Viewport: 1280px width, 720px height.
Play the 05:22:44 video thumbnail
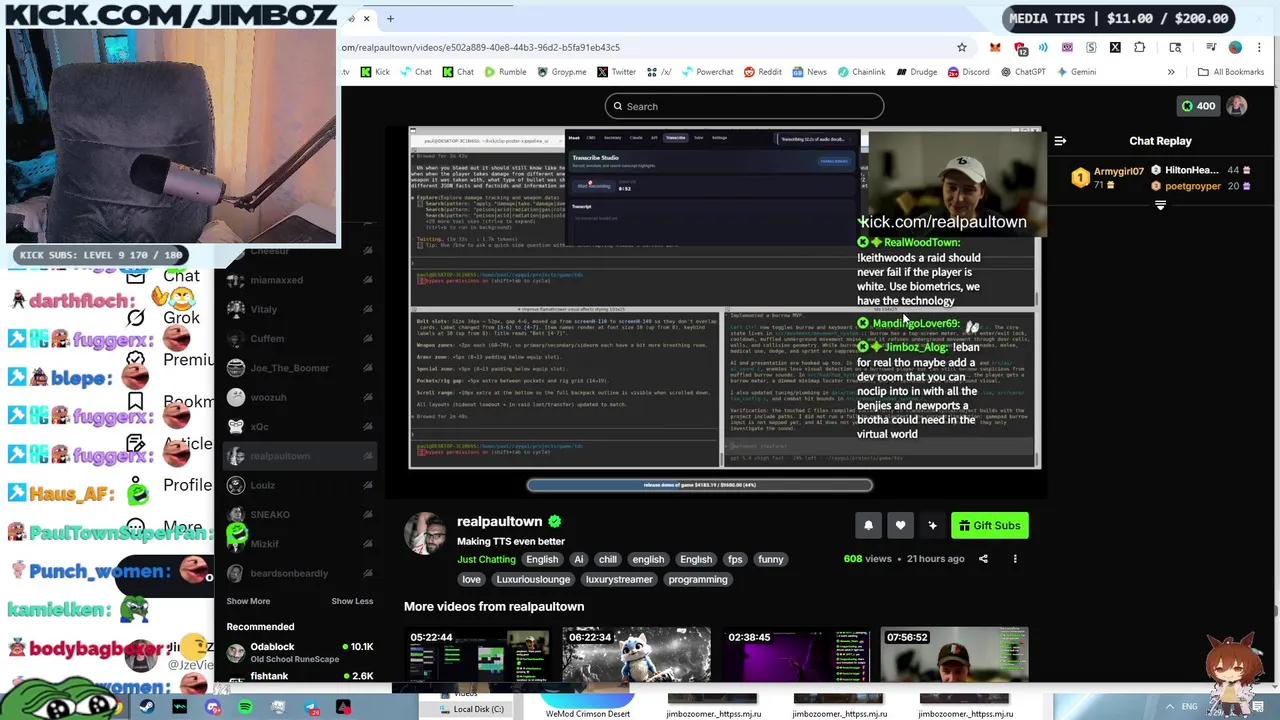click(x=478, y=656)
